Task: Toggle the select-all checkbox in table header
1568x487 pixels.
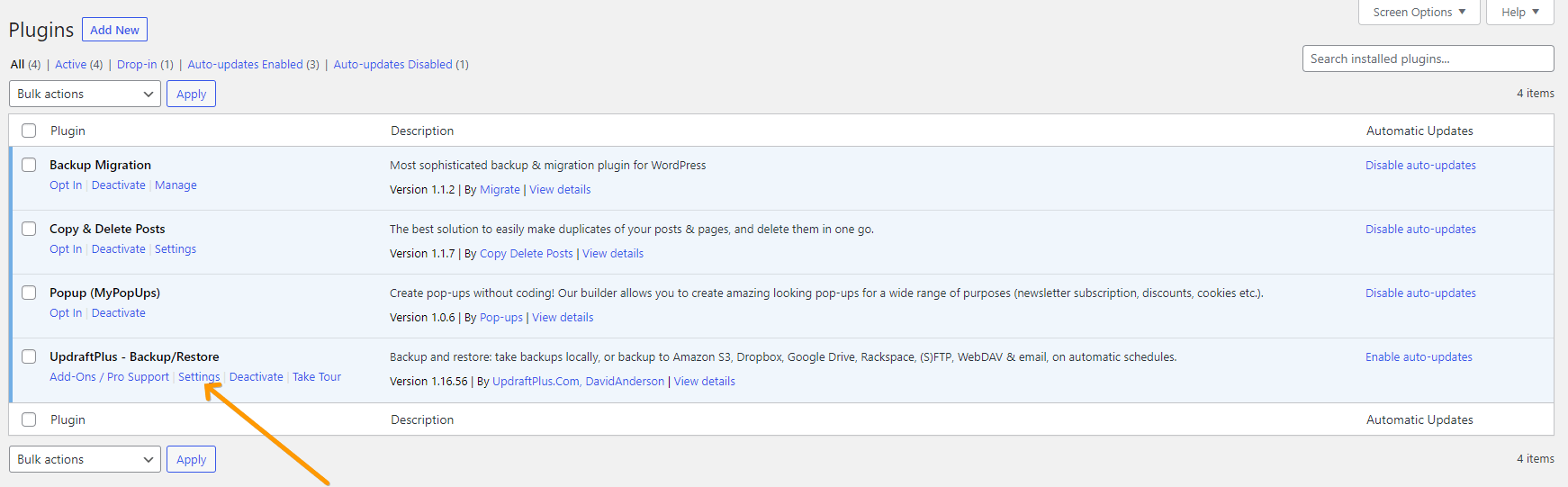Action: 29,131
